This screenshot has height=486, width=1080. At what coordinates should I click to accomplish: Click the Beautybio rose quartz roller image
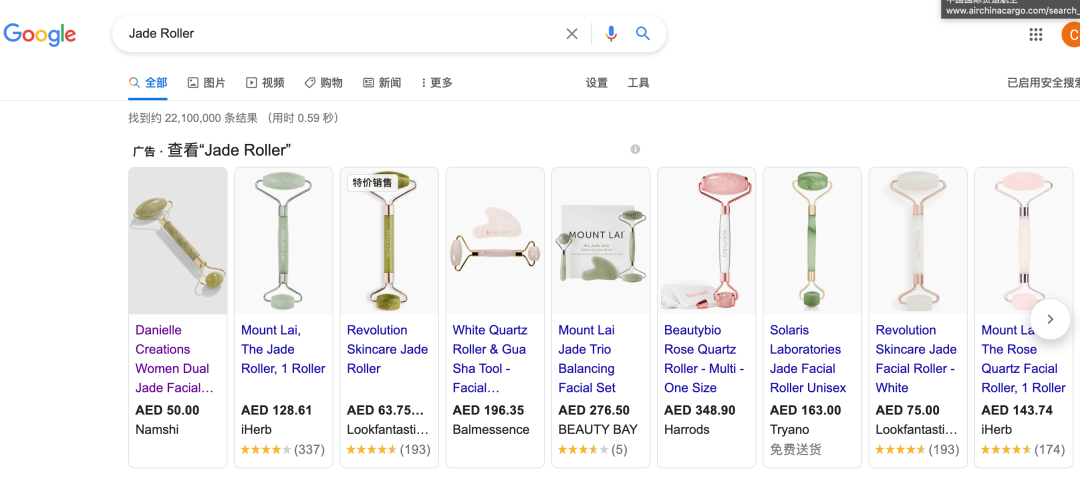click(706, 241)
